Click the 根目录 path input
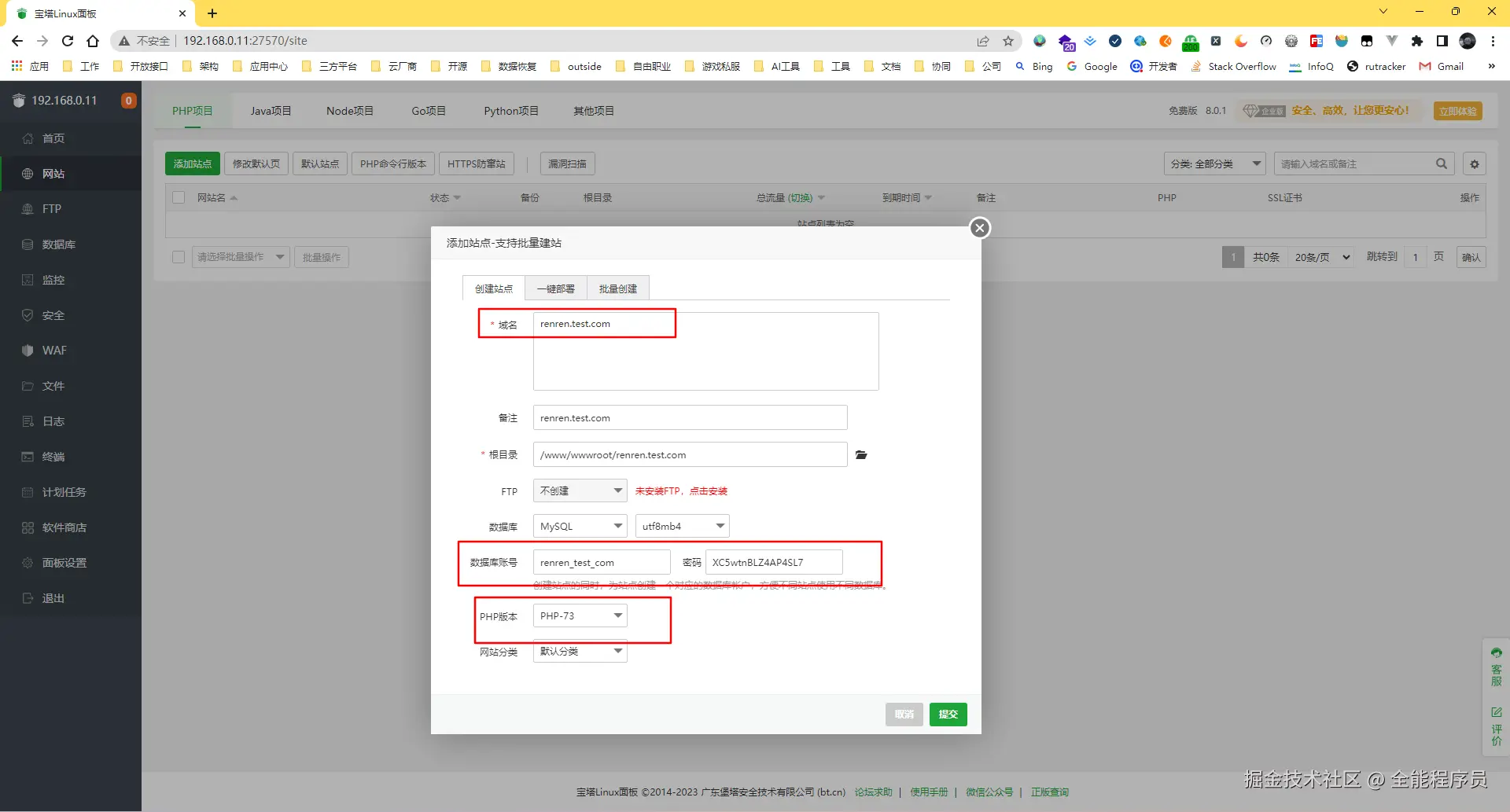 tap(691, 454)
